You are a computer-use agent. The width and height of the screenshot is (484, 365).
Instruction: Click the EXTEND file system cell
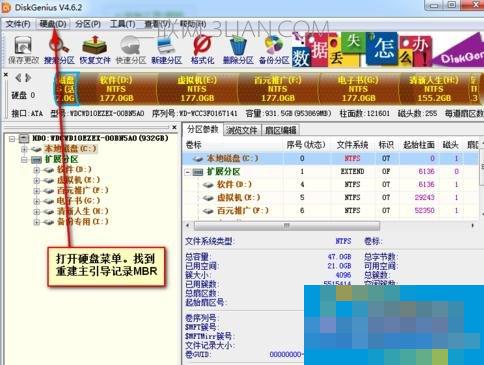pyautogui.click(x=352, y=171)
